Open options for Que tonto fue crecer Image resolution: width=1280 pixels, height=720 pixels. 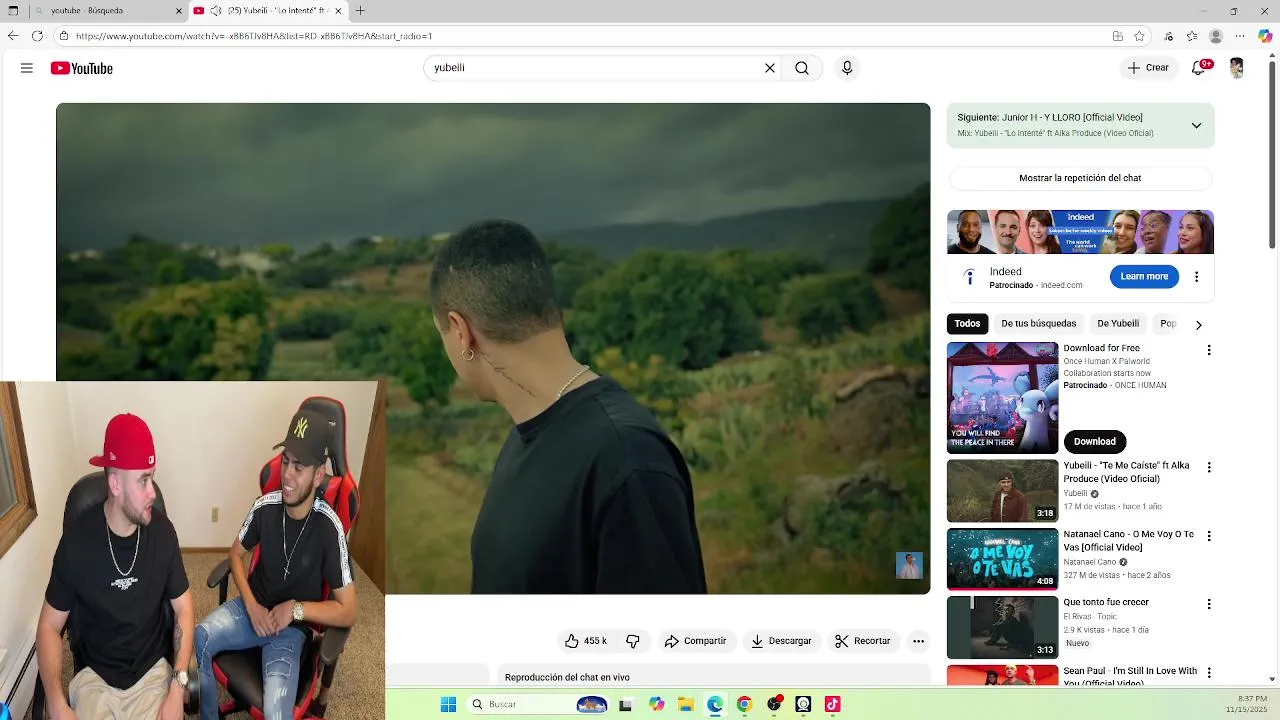1208,604
